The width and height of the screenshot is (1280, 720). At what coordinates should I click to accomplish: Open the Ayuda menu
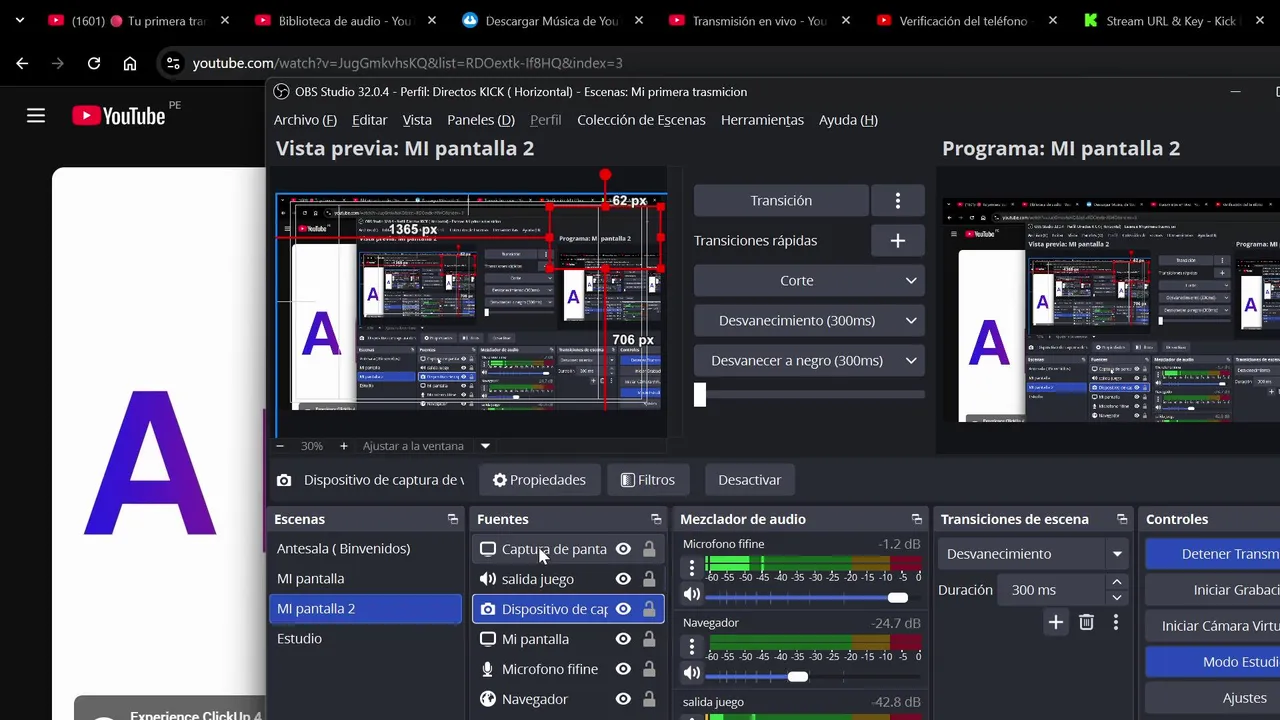point(848,120)
